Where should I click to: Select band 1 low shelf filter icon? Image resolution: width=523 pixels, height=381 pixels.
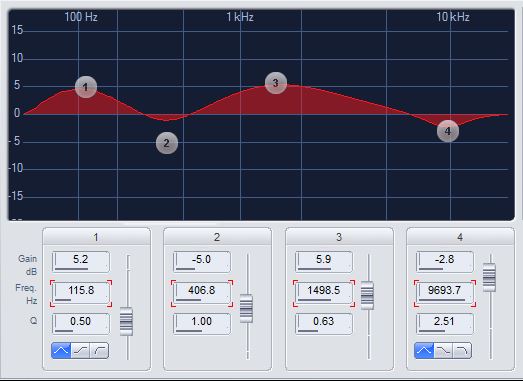tap(80, 350)
